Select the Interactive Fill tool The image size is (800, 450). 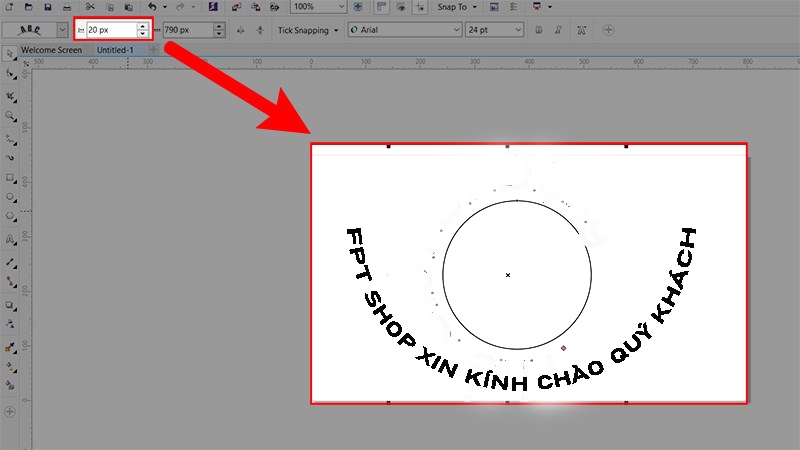(x=10, y=367)
